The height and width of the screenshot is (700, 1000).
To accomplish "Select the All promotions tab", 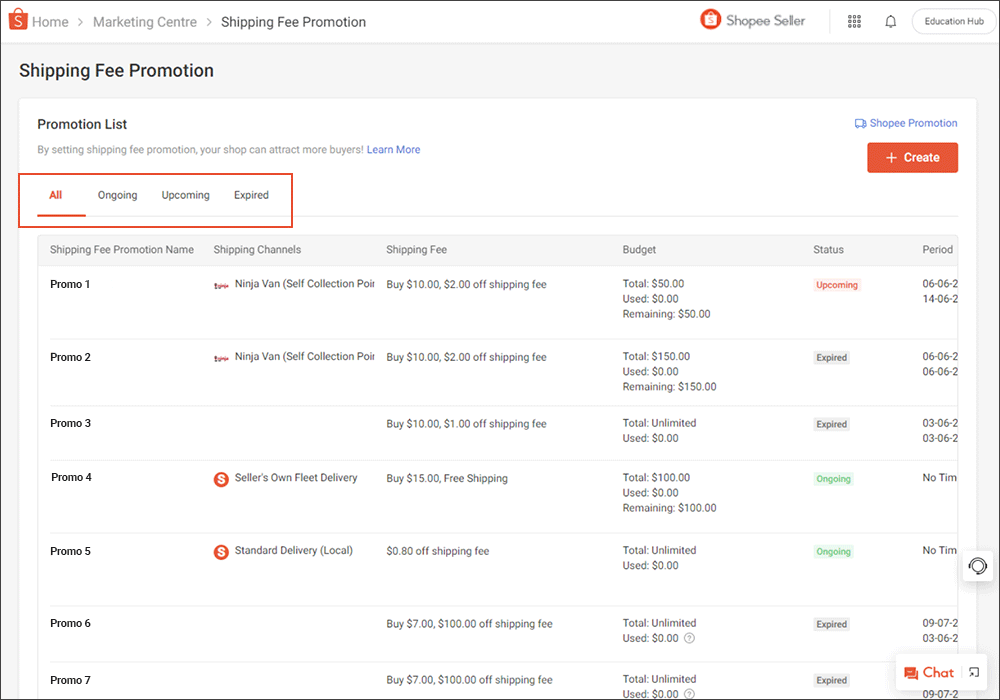I will coord(56,195).
